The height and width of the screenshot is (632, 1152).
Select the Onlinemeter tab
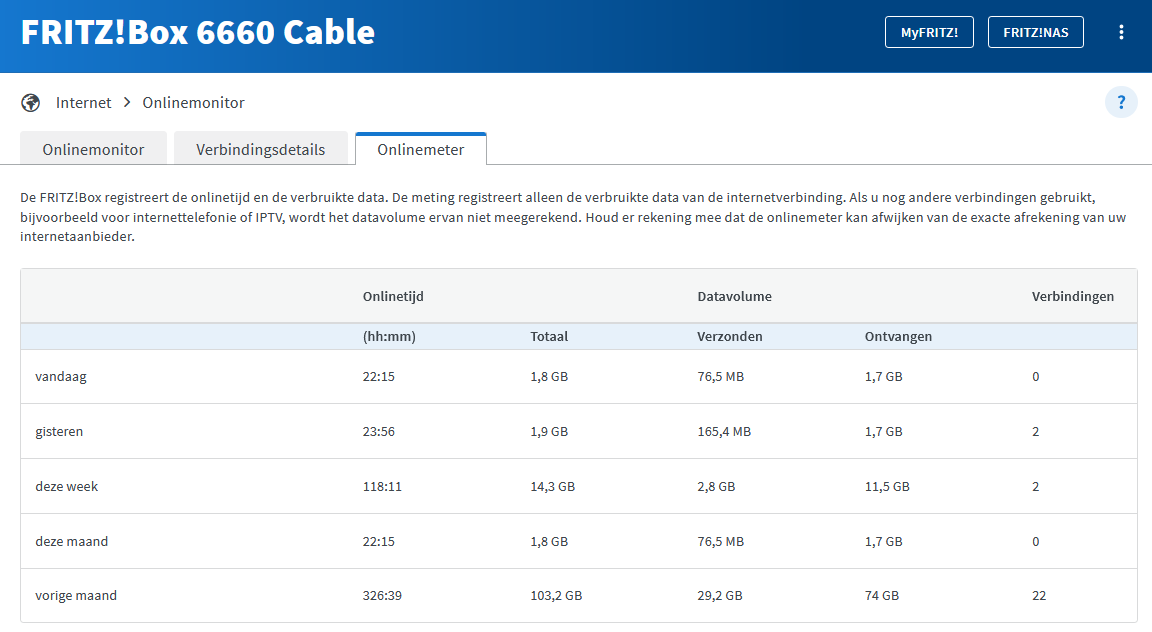point(420,149)
